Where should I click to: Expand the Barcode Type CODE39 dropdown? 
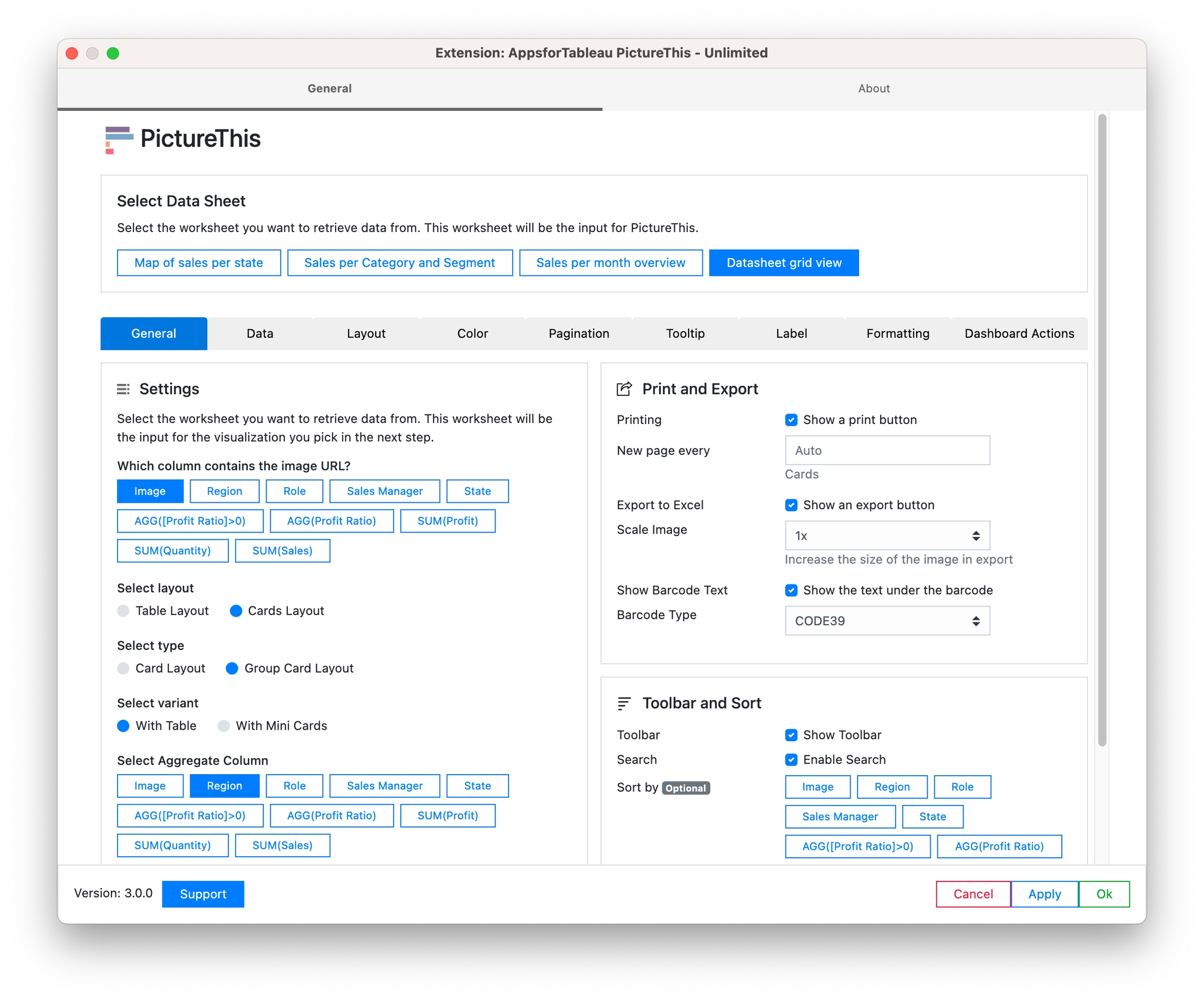(x=887, y=621)
